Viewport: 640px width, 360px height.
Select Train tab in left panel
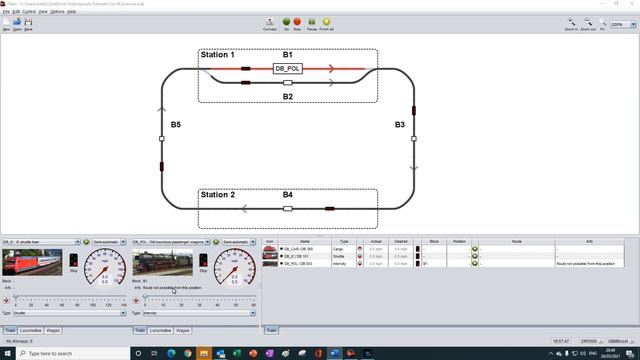[10, 330]
